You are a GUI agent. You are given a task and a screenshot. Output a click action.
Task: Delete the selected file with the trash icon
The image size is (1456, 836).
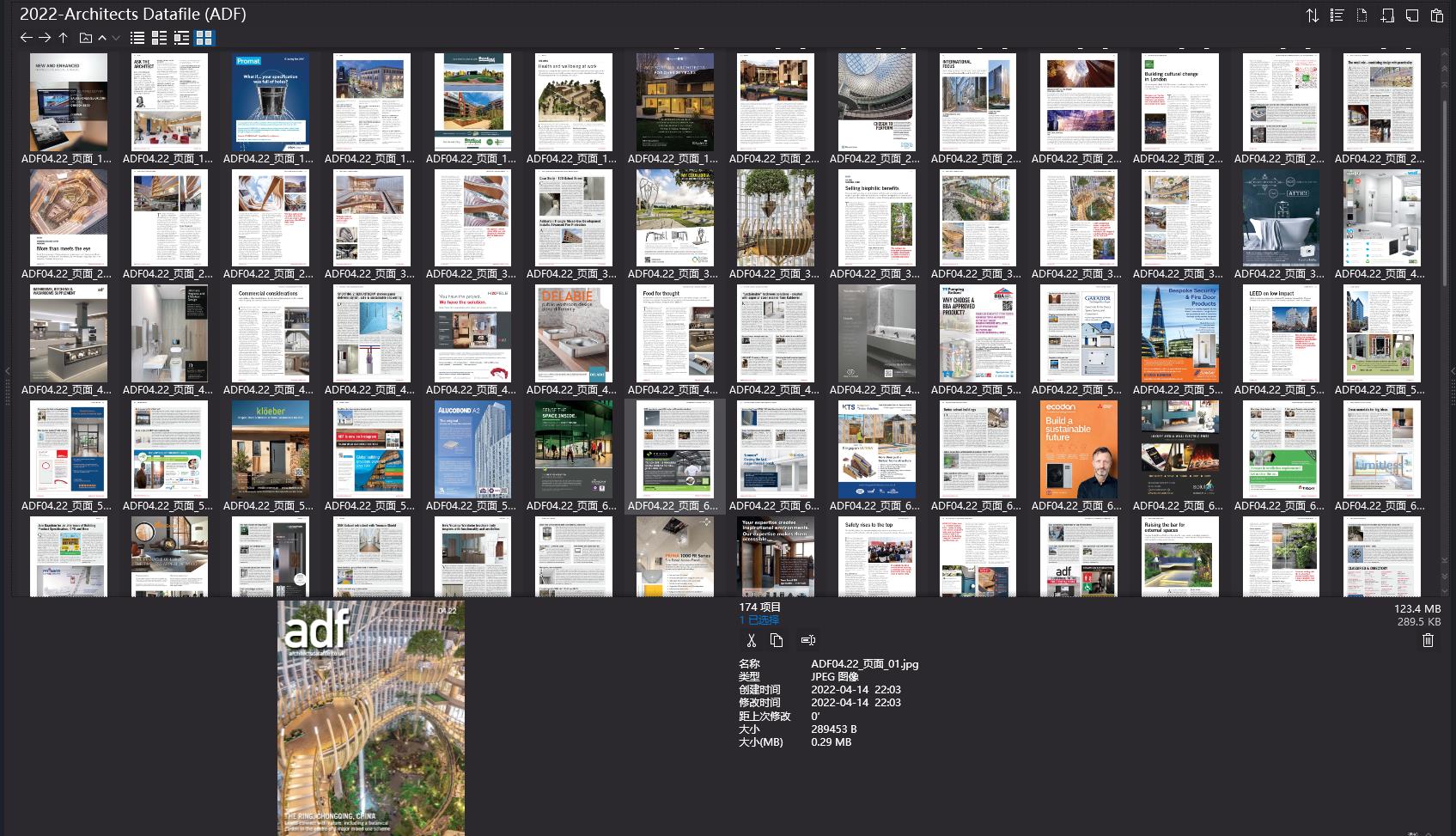click(1427, 640)
